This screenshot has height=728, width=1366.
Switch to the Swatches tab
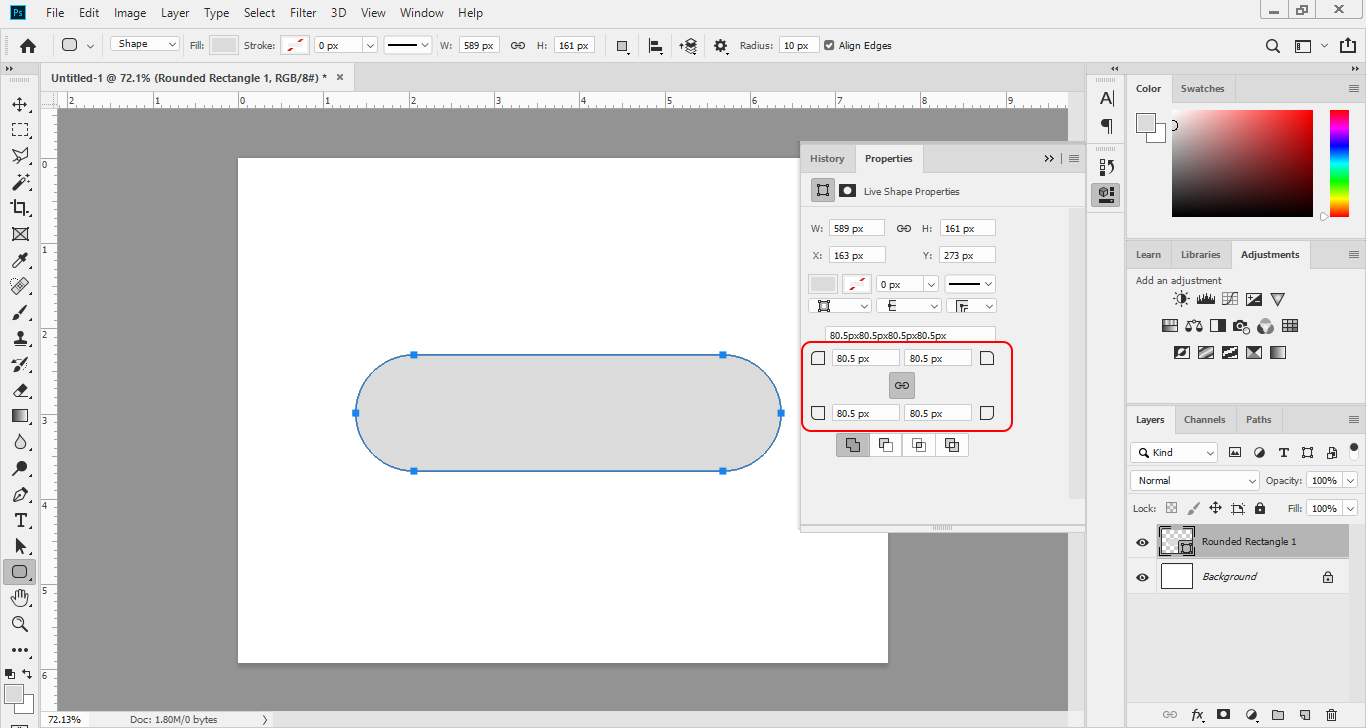[1202, 88]
